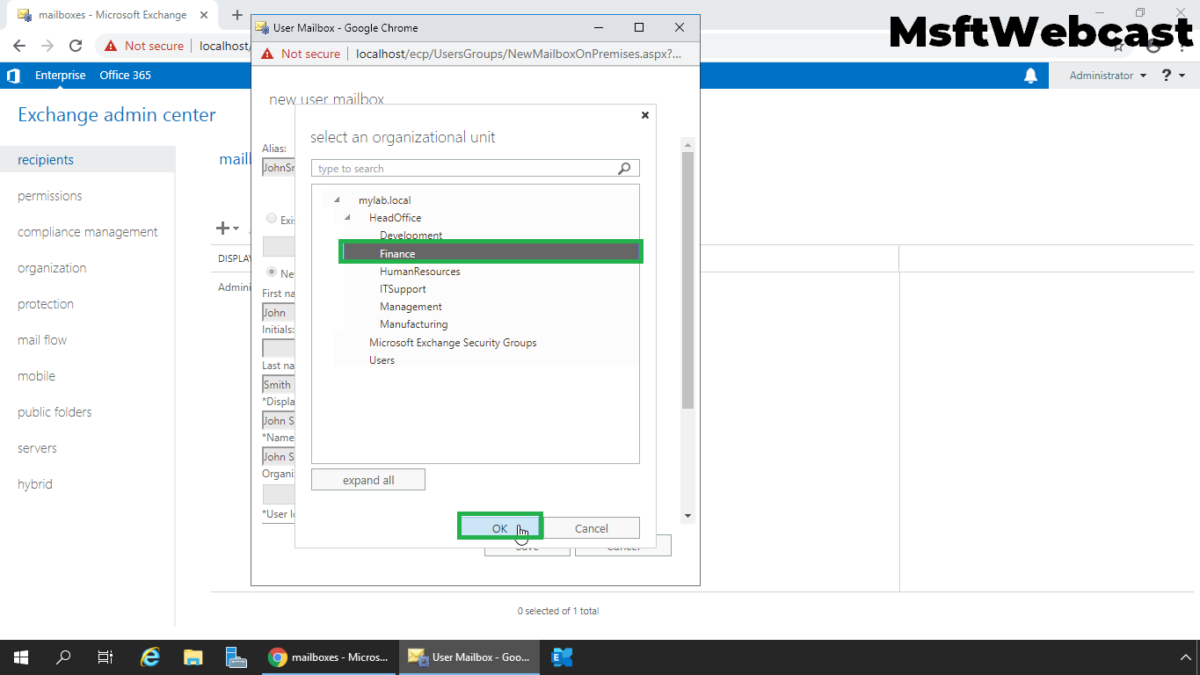Screen dimensions: 1200x675
Task: Collapse the mylab.local tree node
Action: pos(336,199)
